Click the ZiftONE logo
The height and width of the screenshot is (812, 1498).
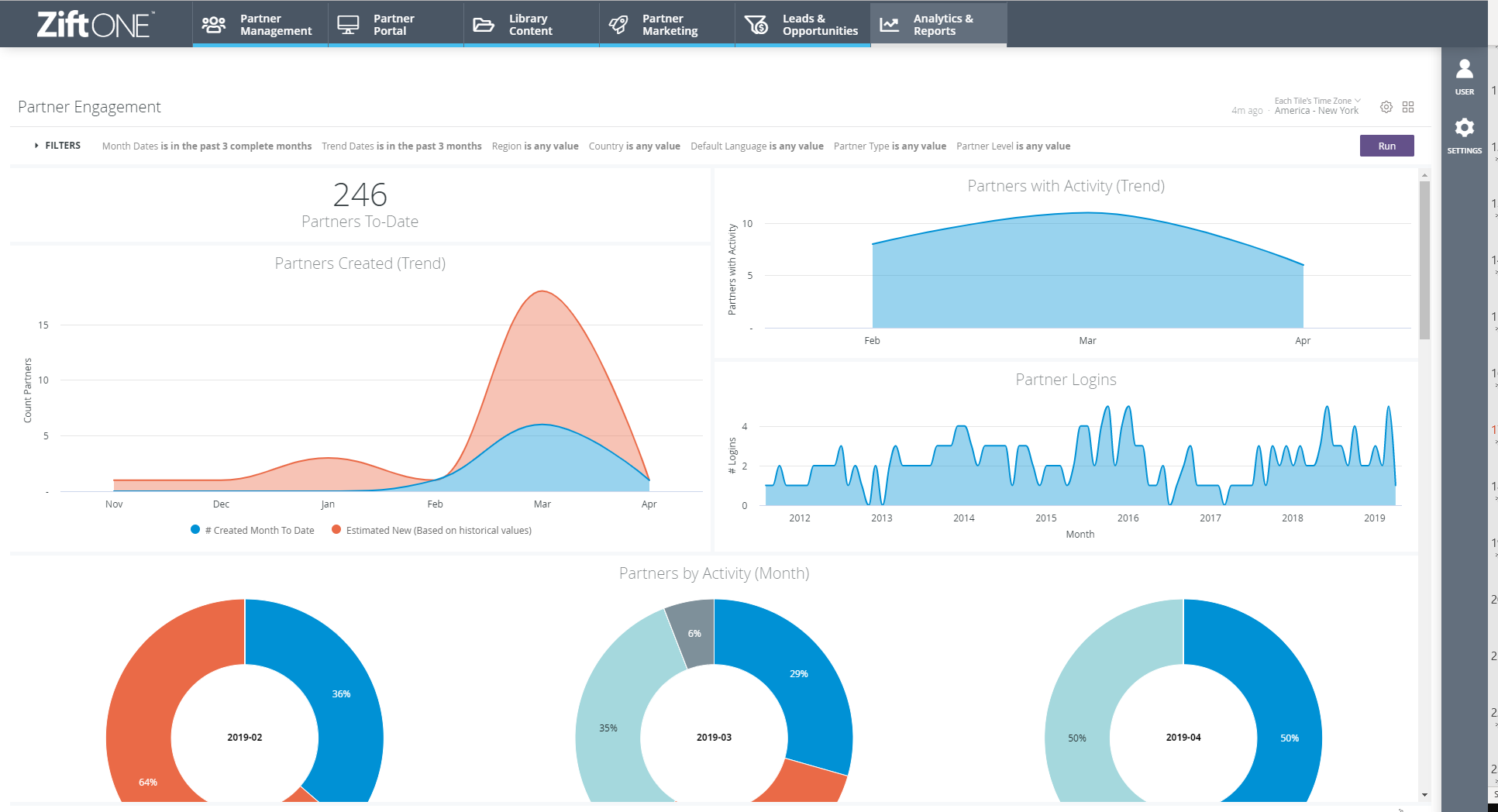point(95,25)
